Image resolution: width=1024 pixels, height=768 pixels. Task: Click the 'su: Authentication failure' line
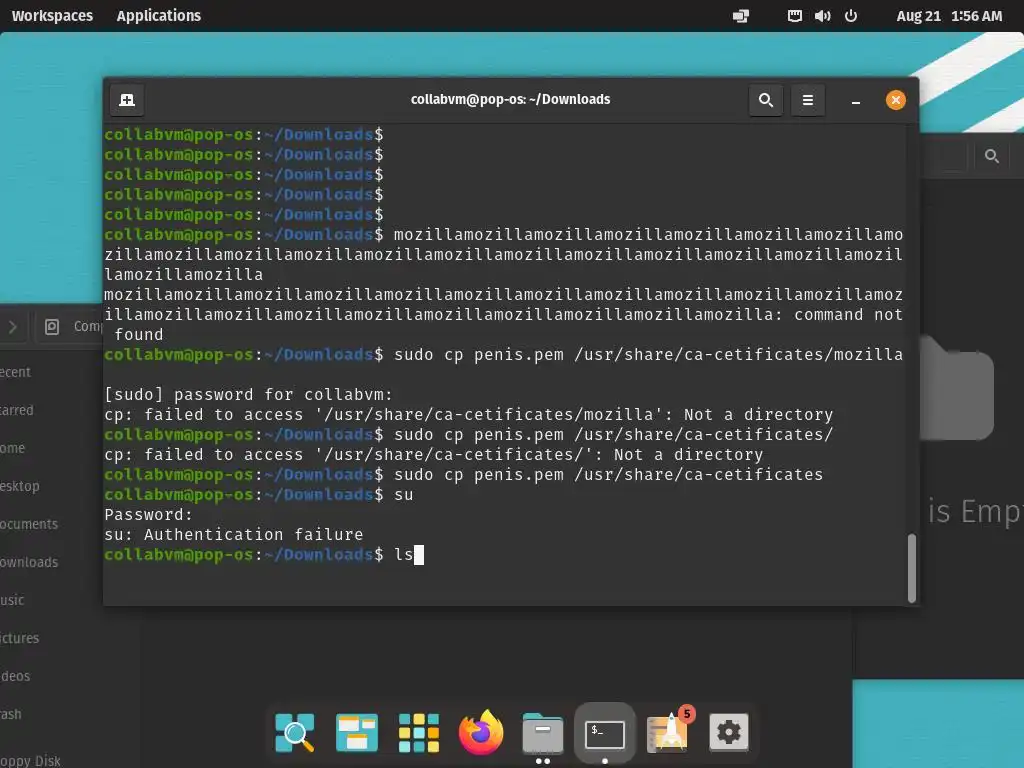[234, 534]
